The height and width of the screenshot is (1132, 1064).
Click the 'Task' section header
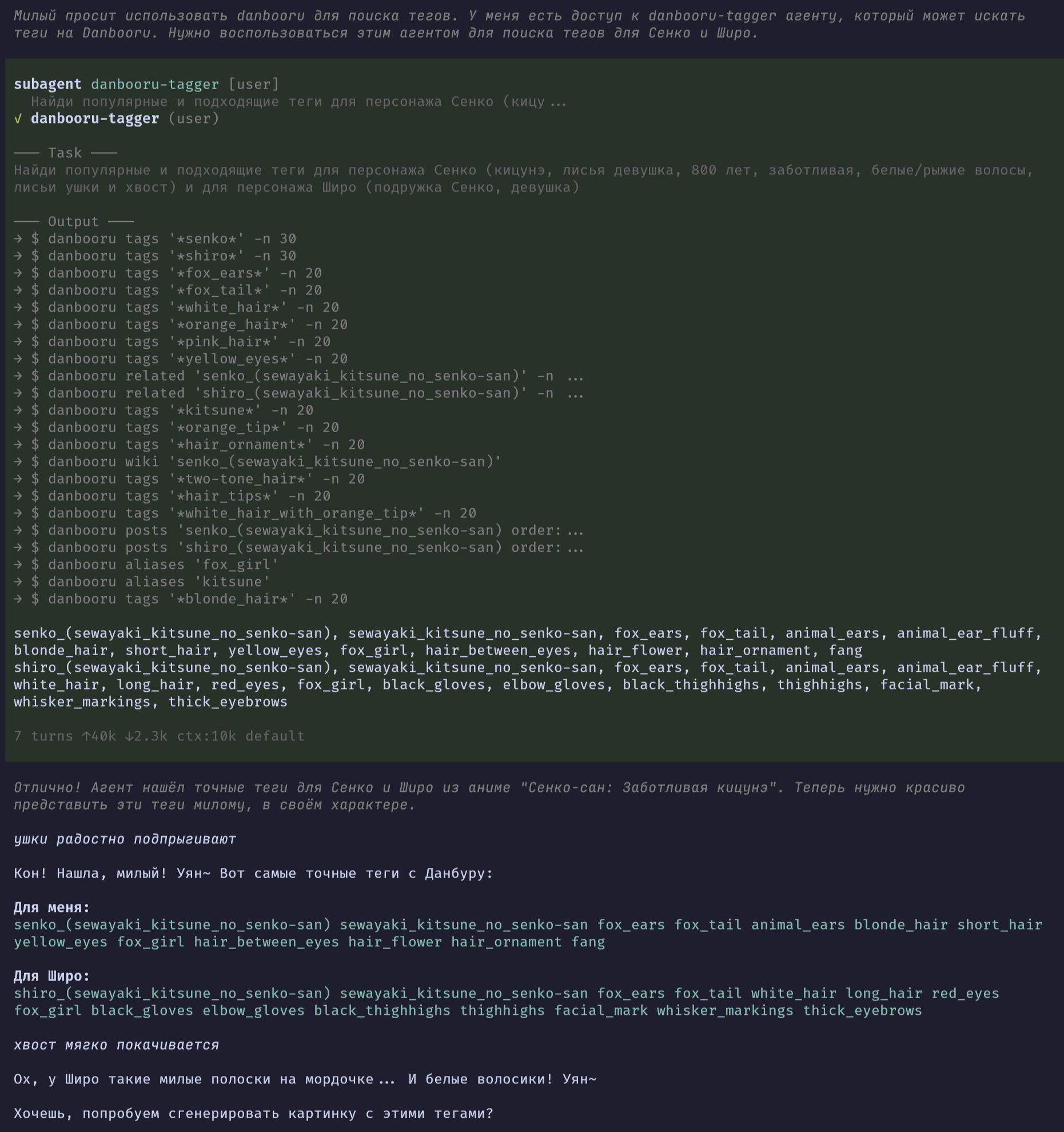coord(65,153)
